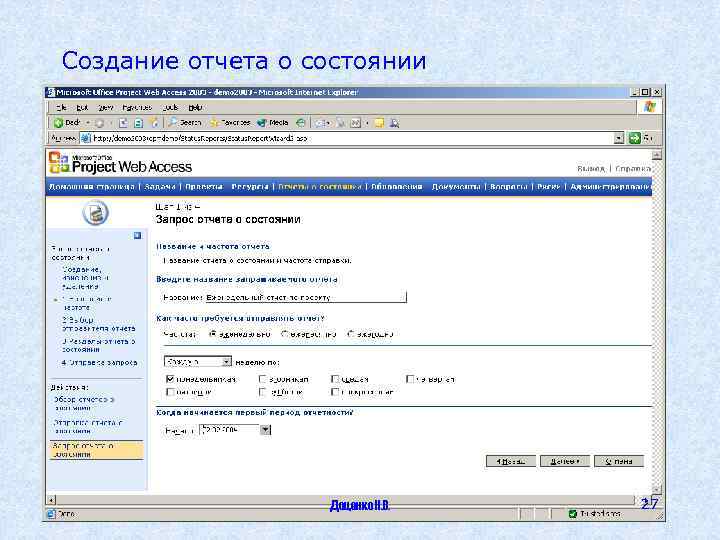Click the Отмена button
This screenshot has height=540, width=720.
point(619,461)
